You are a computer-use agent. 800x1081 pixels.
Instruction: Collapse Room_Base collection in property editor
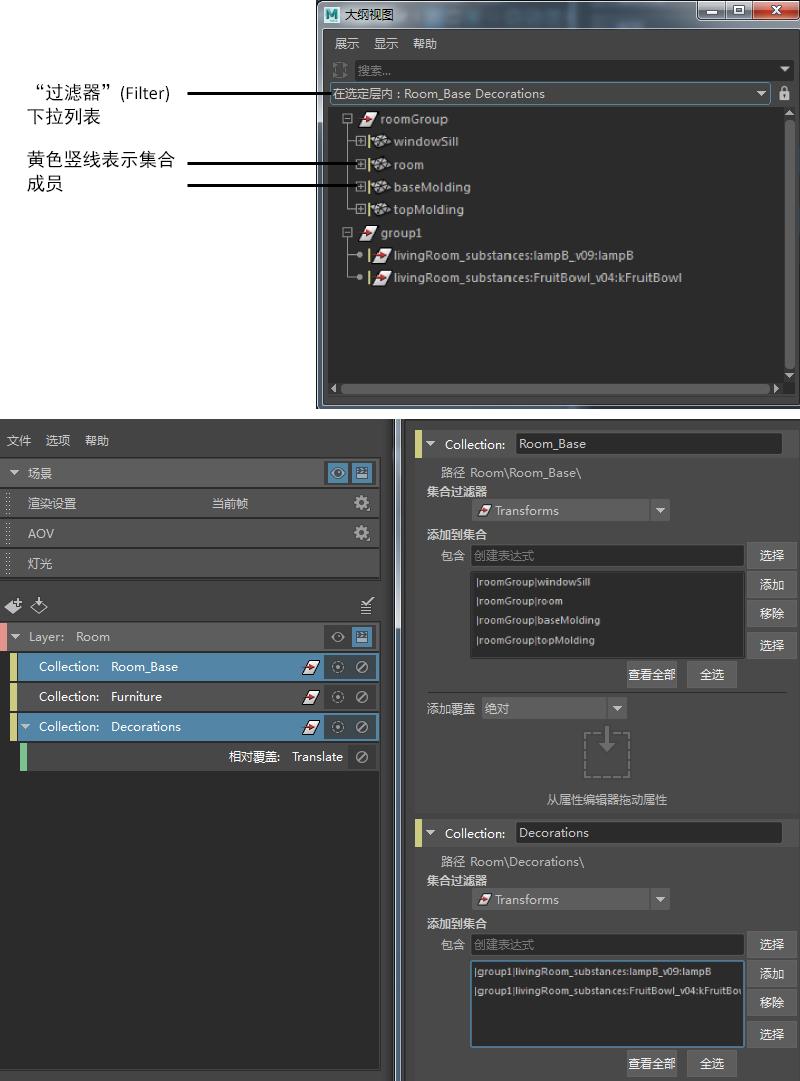click(x=431, y=444)
